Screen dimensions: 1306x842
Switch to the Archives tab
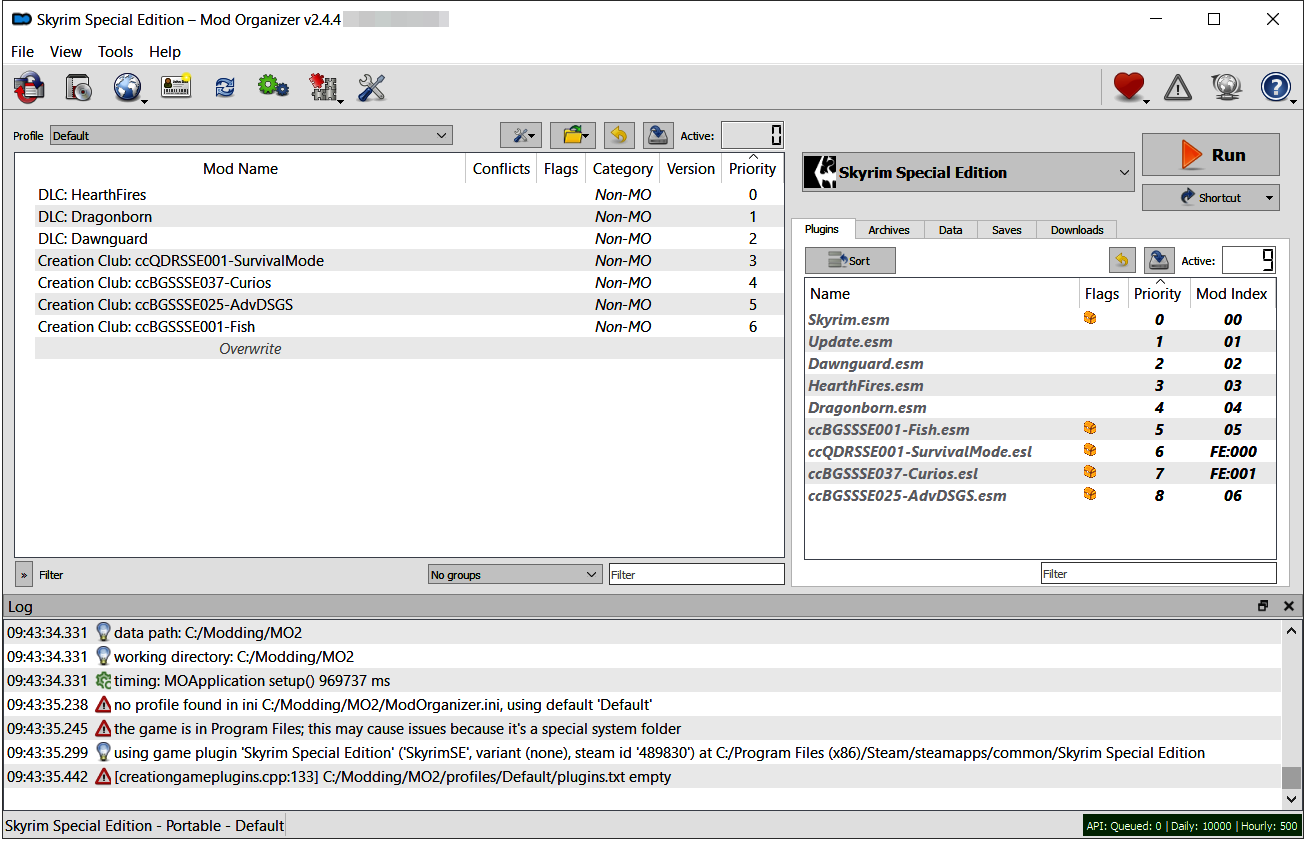(x=889, y=229)
